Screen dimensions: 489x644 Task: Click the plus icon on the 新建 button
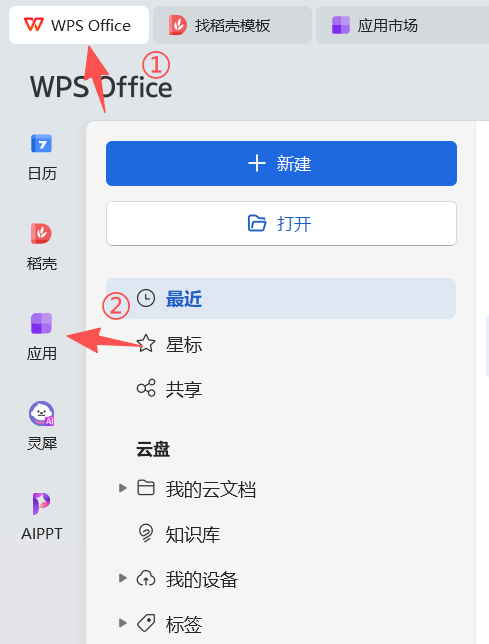257,163
